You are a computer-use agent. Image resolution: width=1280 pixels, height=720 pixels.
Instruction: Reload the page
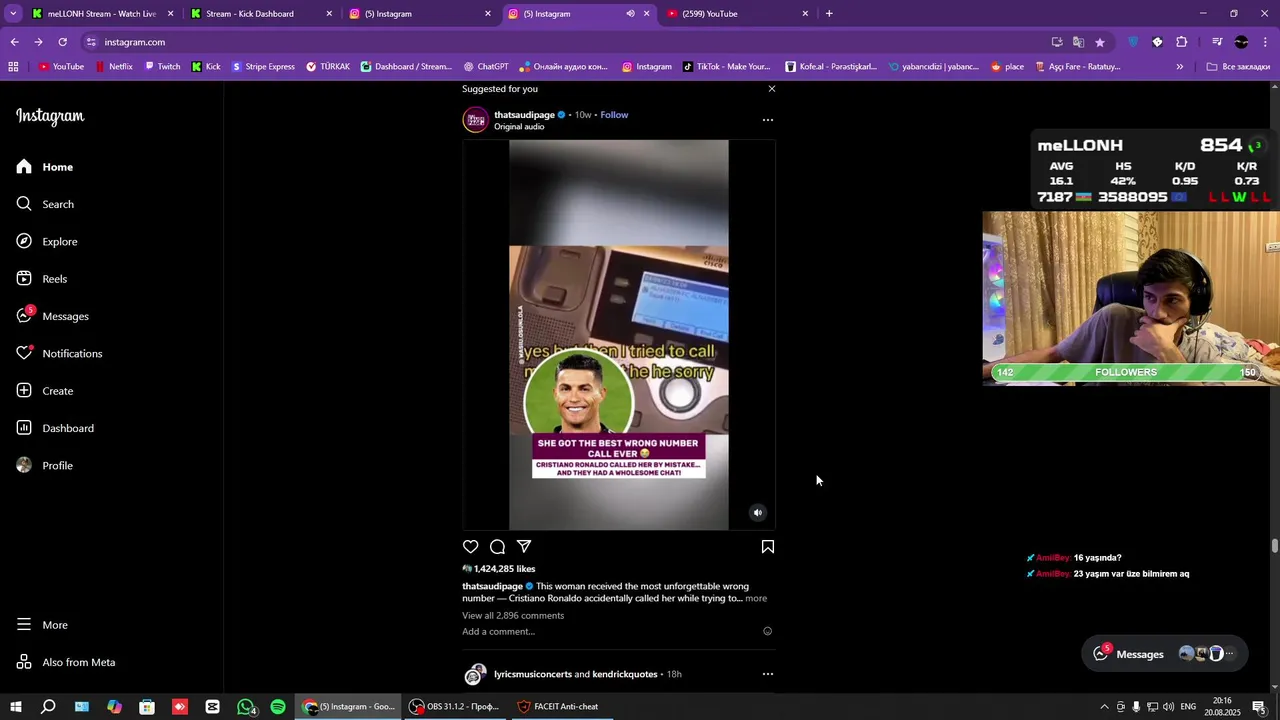click(x=62, y=42)
